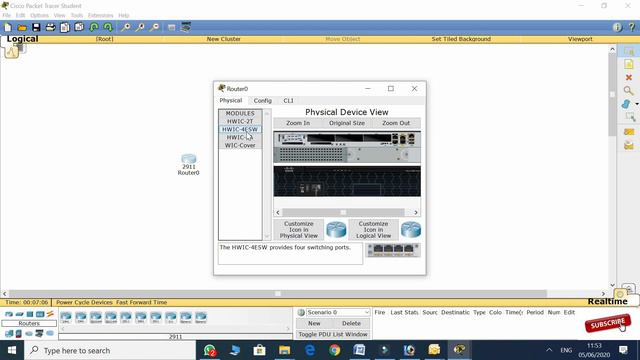
Task: Click Fast Forward Time
Action: pos(141,302)
